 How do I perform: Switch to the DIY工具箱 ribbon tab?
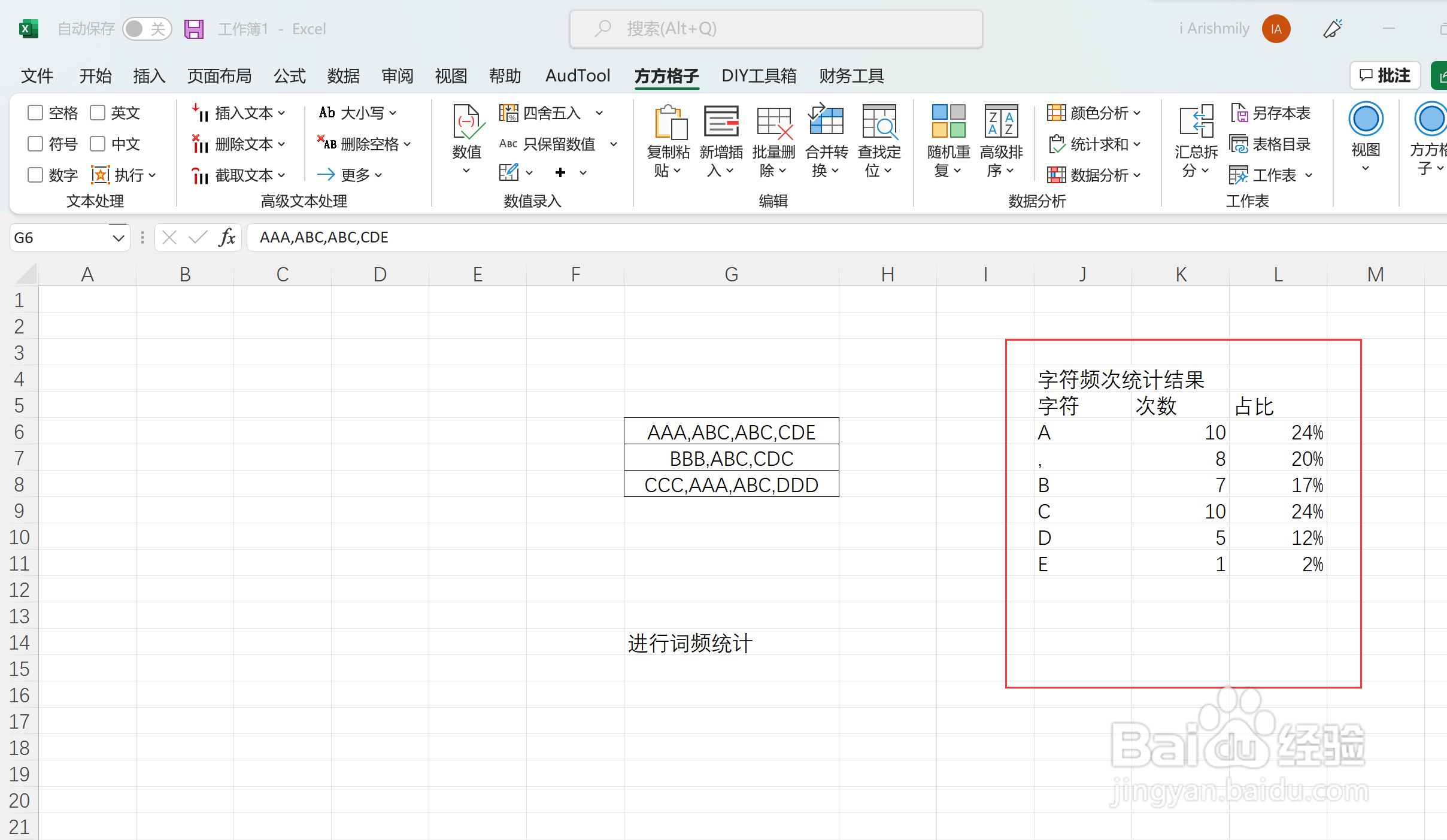point(758,76)
